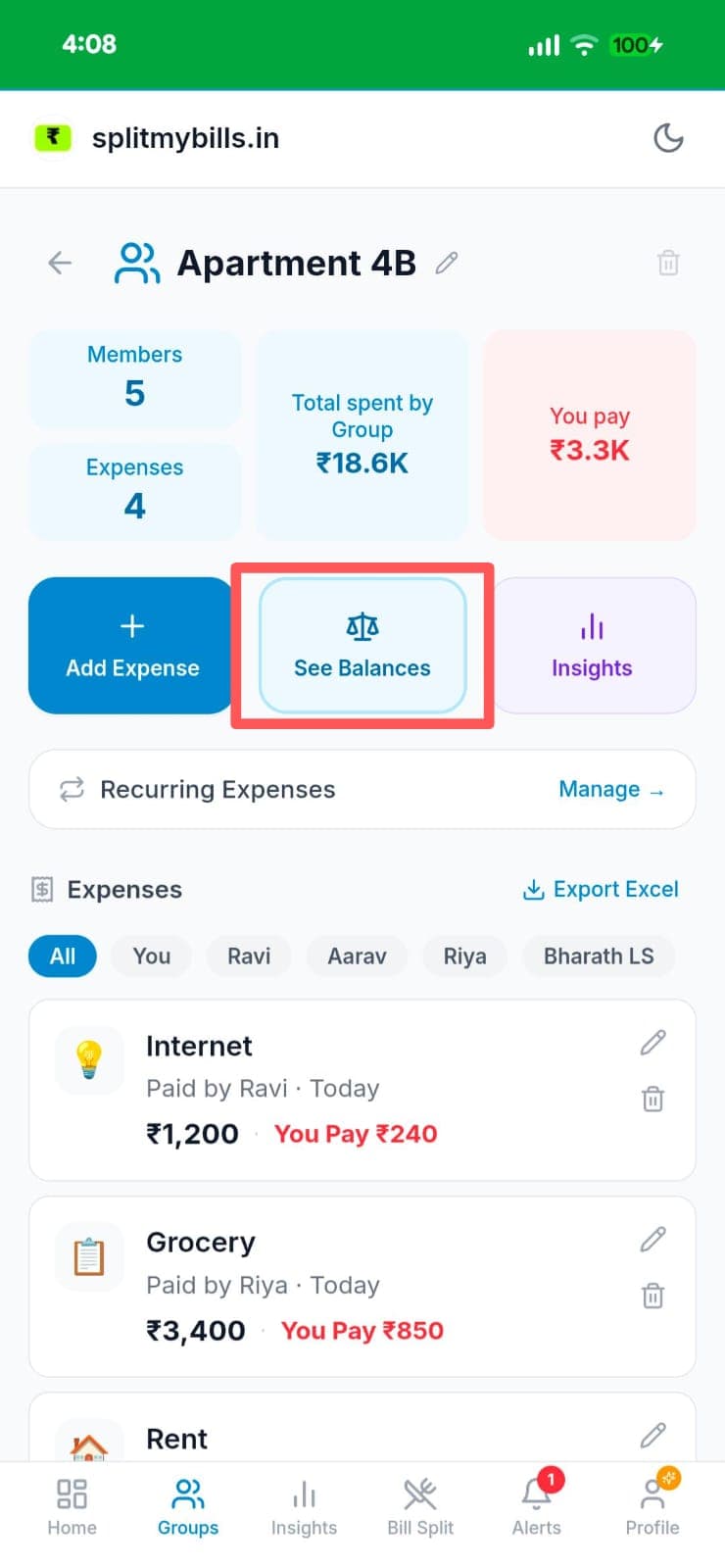Go back with the left arrow
The image size is (725, 1568).
tap(60, 263)
